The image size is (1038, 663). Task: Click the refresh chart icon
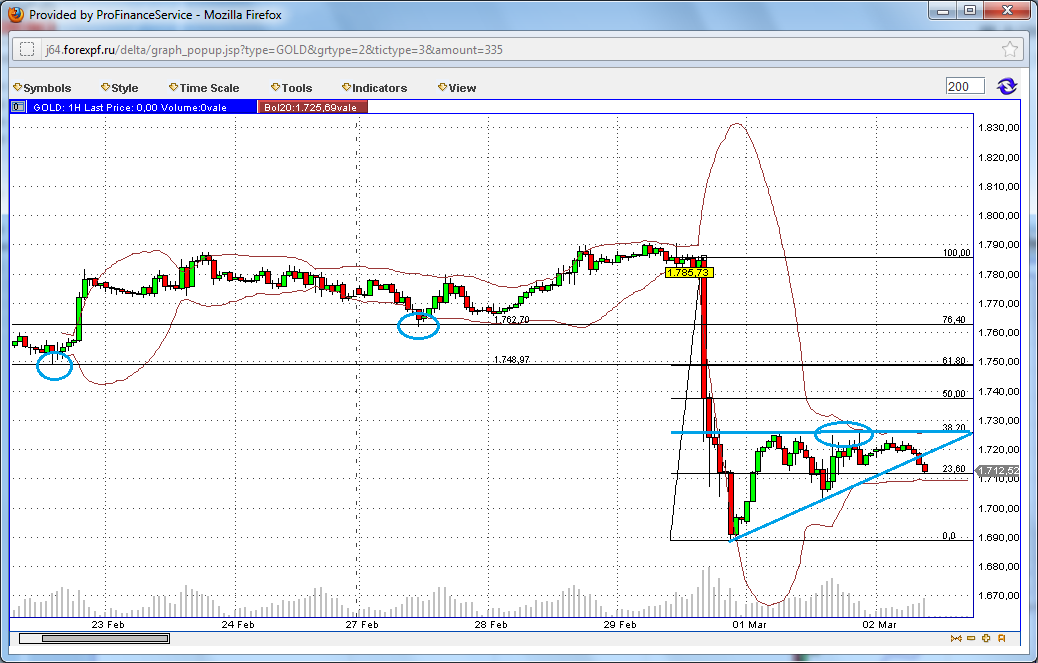click(x=1007, y=87)
